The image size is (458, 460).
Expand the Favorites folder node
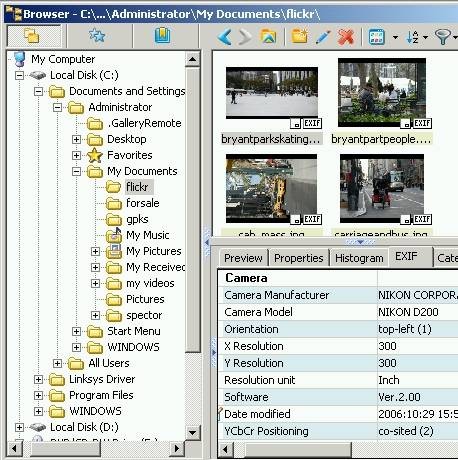pyautogui.click(x=76, y=155)
